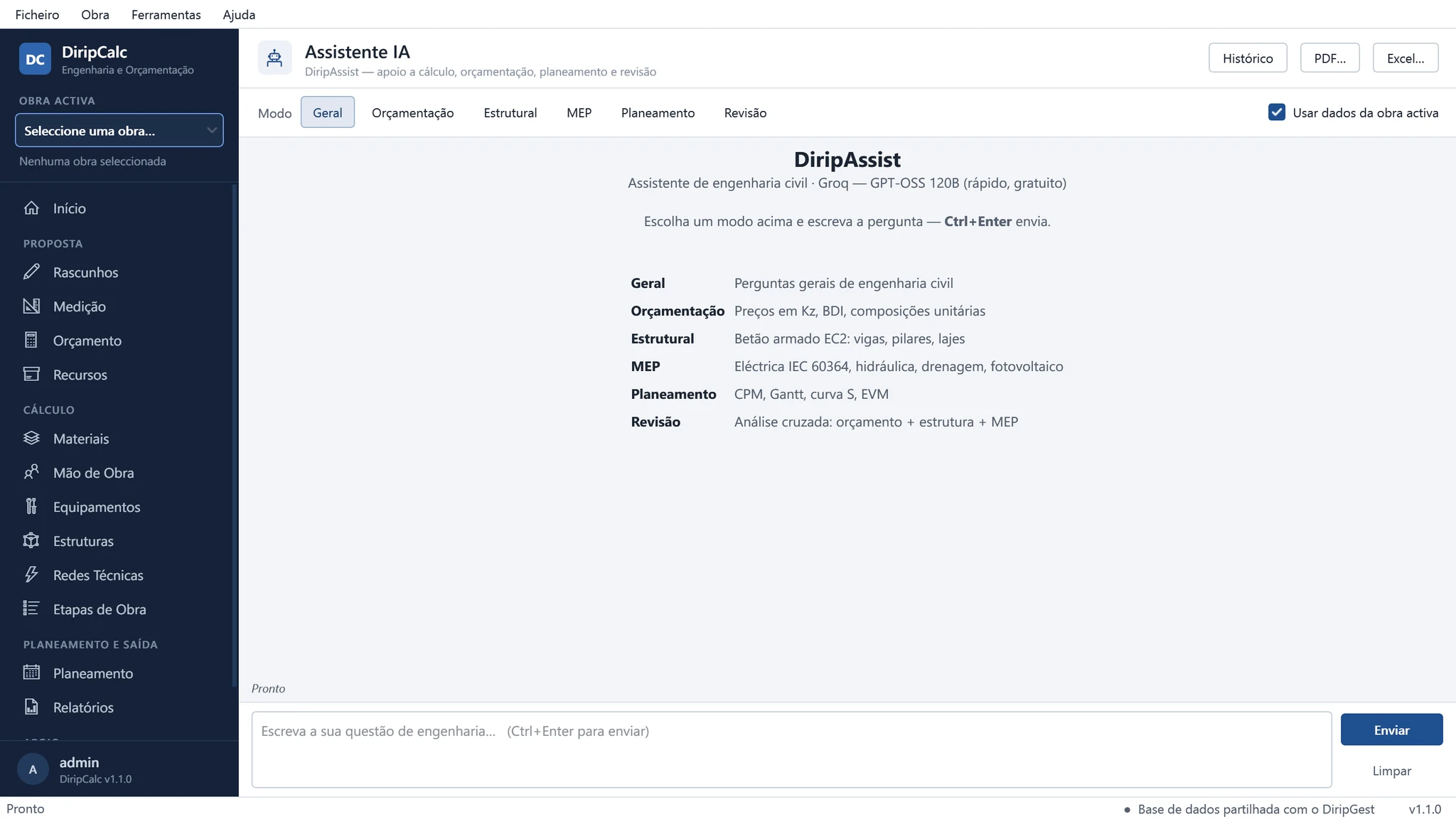1456x819 pixels.
Task: Click the Redes Técnicas lightning icon
Action: 31,575
